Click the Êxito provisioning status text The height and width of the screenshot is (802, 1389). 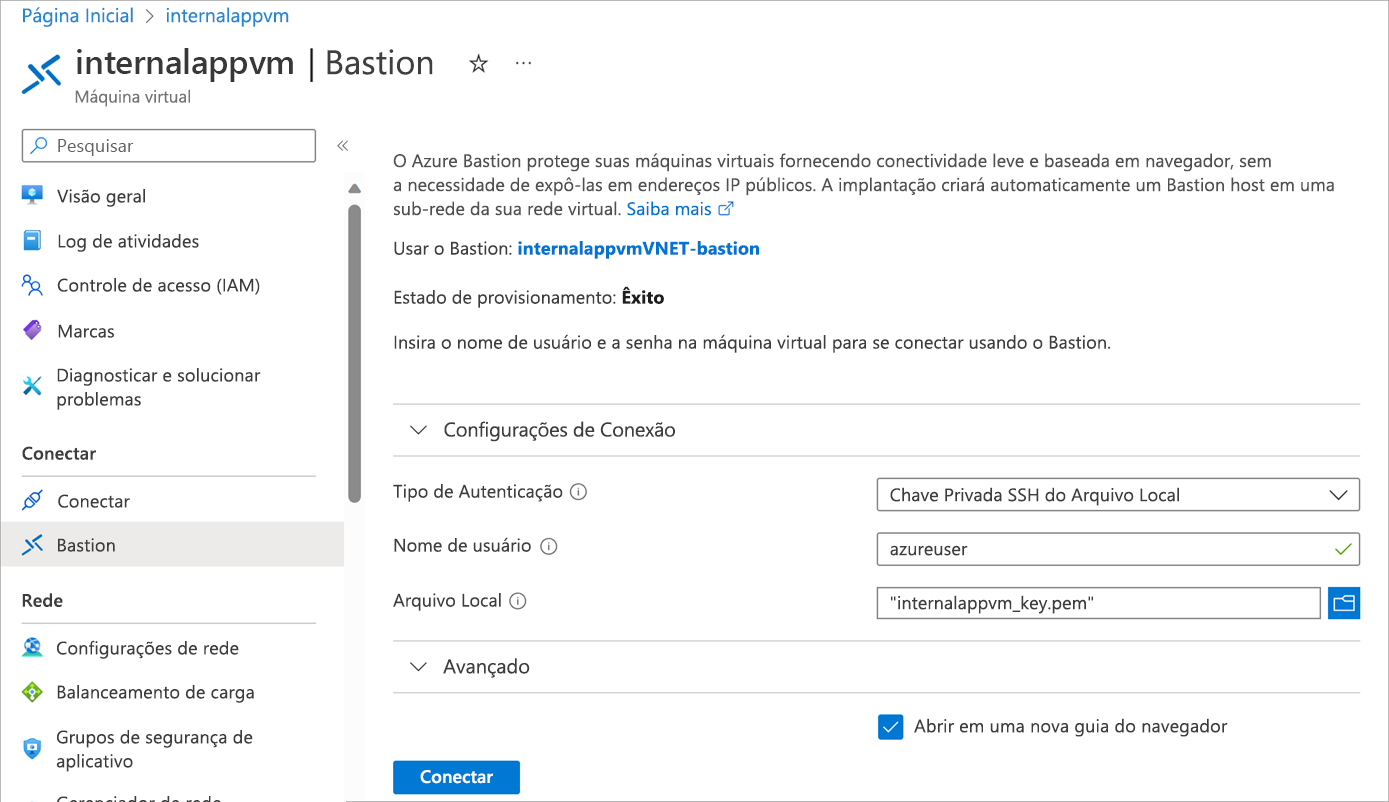pyautogui.click(x=643, y=297)
